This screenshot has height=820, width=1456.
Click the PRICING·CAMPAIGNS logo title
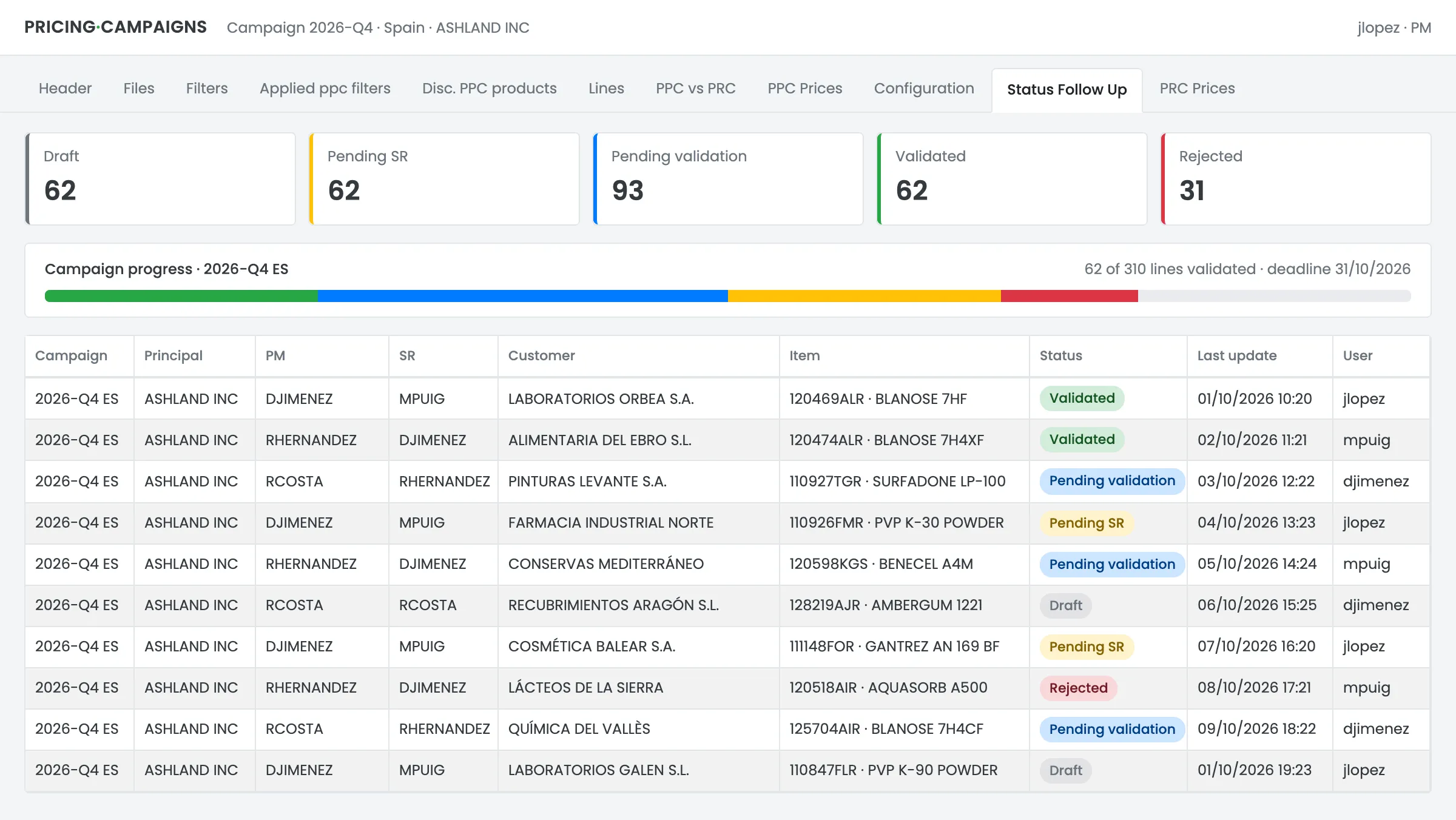(115, 27)
